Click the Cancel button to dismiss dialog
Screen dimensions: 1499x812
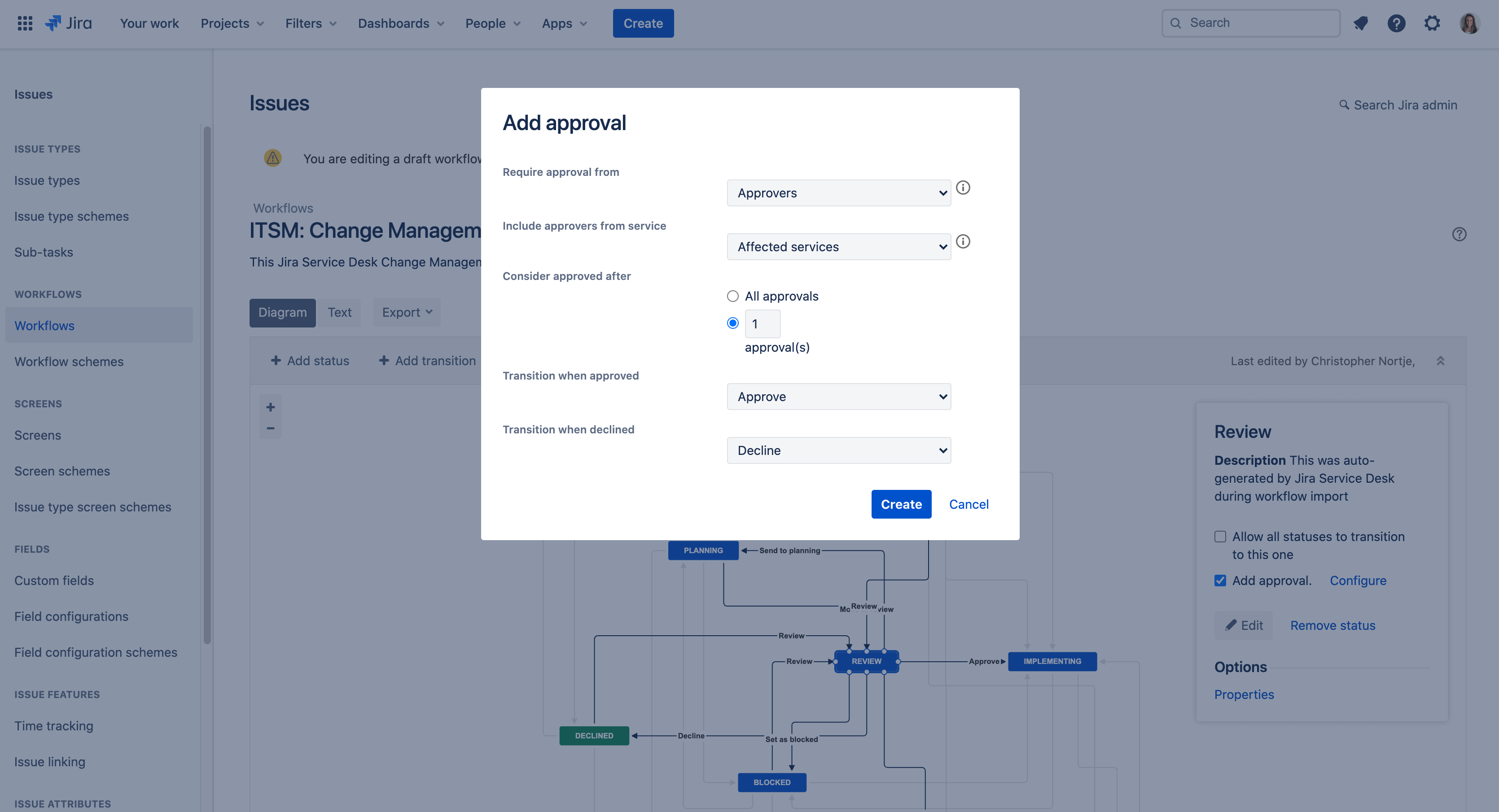click(x=969, y=504)
